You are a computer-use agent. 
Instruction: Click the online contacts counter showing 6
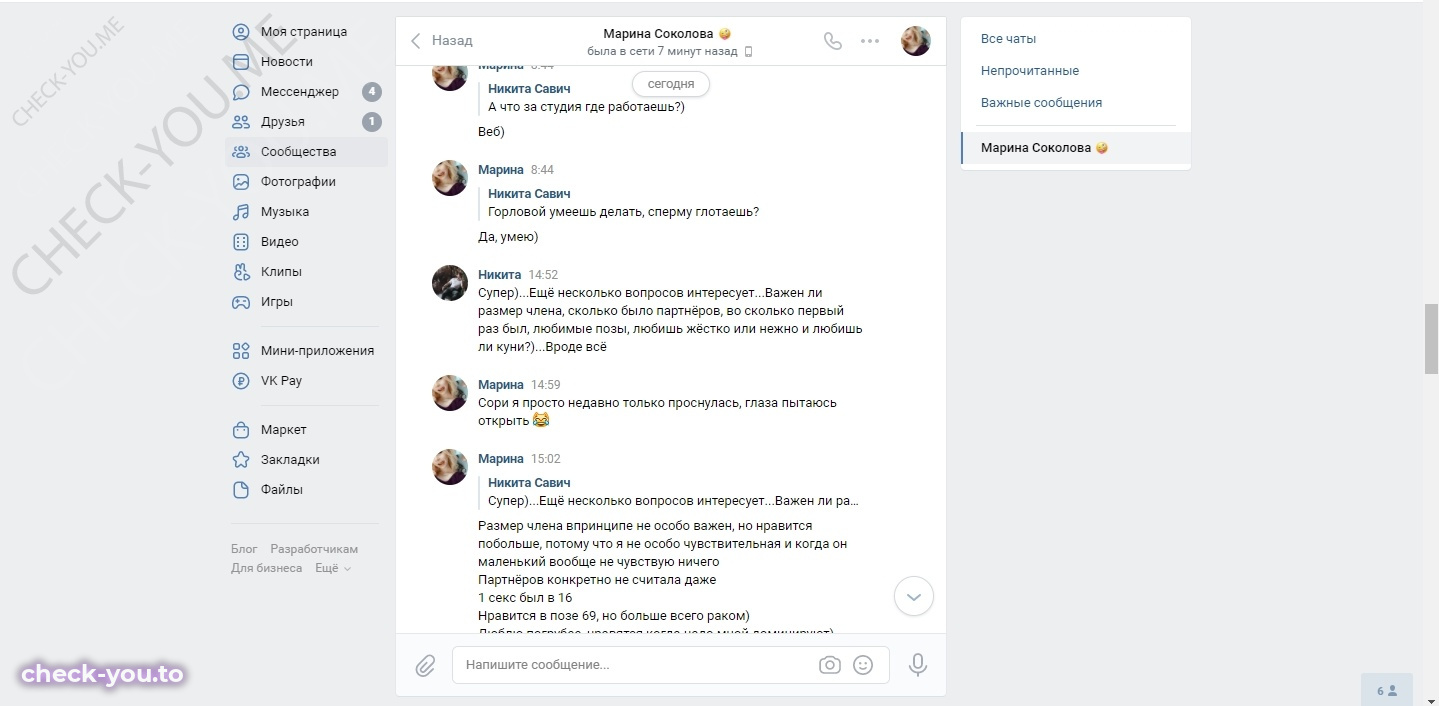pos(1387,690)
